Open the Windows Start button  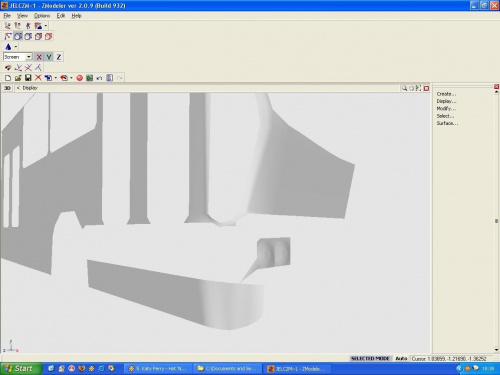pyautogui.click(x=21, y=368)
